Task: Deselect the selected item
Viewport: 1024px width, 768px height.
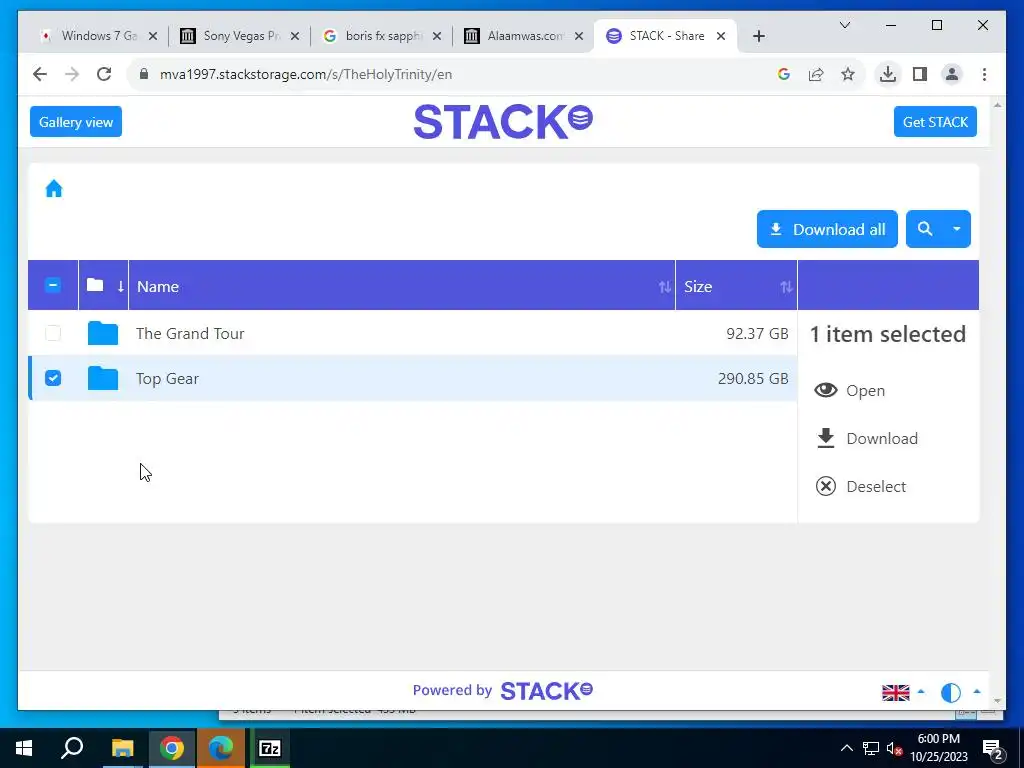Action: point(861,487)
